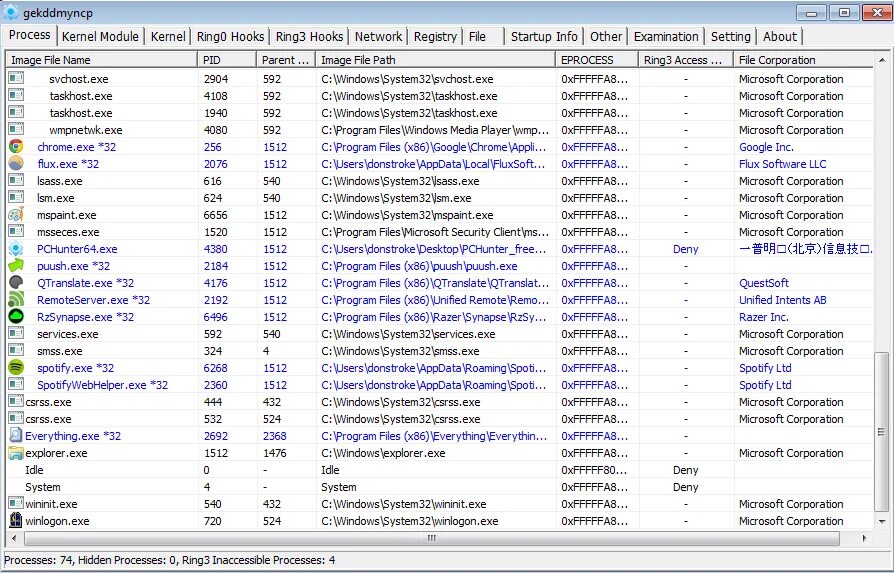Sort by the File Corporation column header

pos(803,60)
